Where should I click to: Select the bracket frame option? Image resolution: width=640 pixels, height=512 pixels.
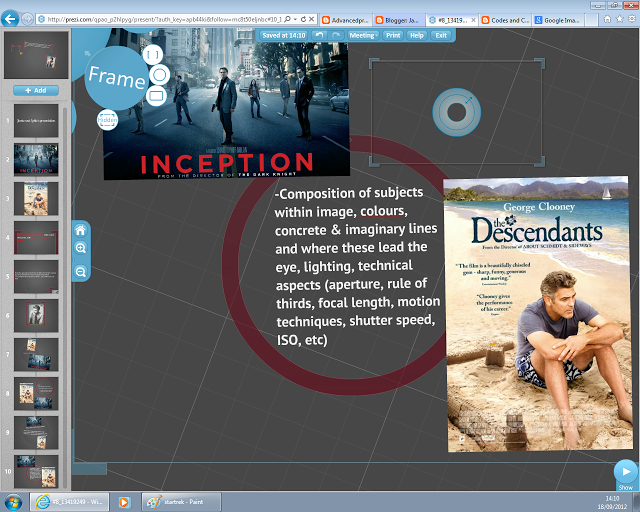pyautogui.click(x=153, y=54)
